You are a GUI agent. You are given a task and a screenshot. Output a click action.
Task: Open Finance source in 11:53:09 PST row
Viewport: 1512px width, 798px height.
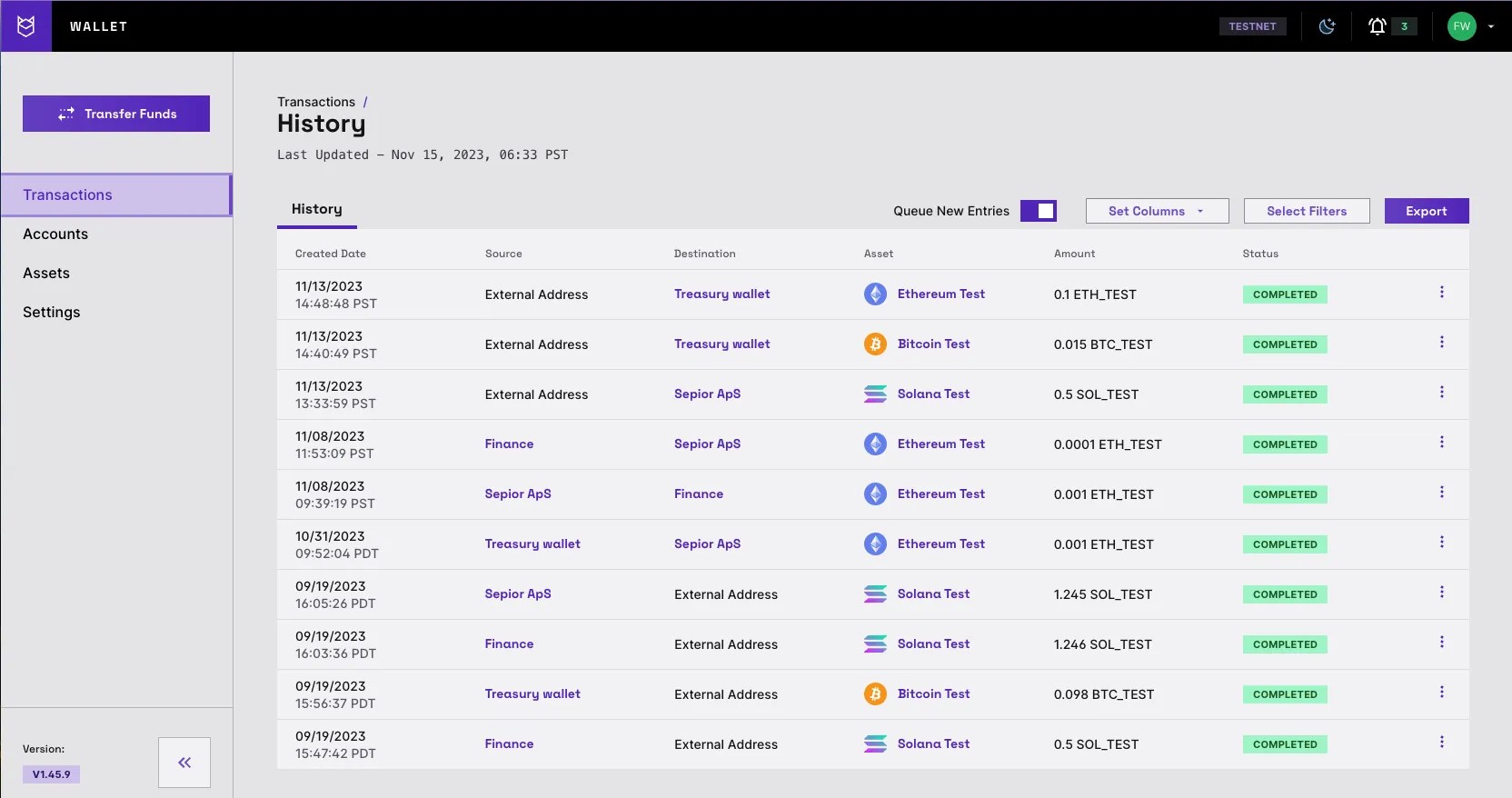[509, 444]
